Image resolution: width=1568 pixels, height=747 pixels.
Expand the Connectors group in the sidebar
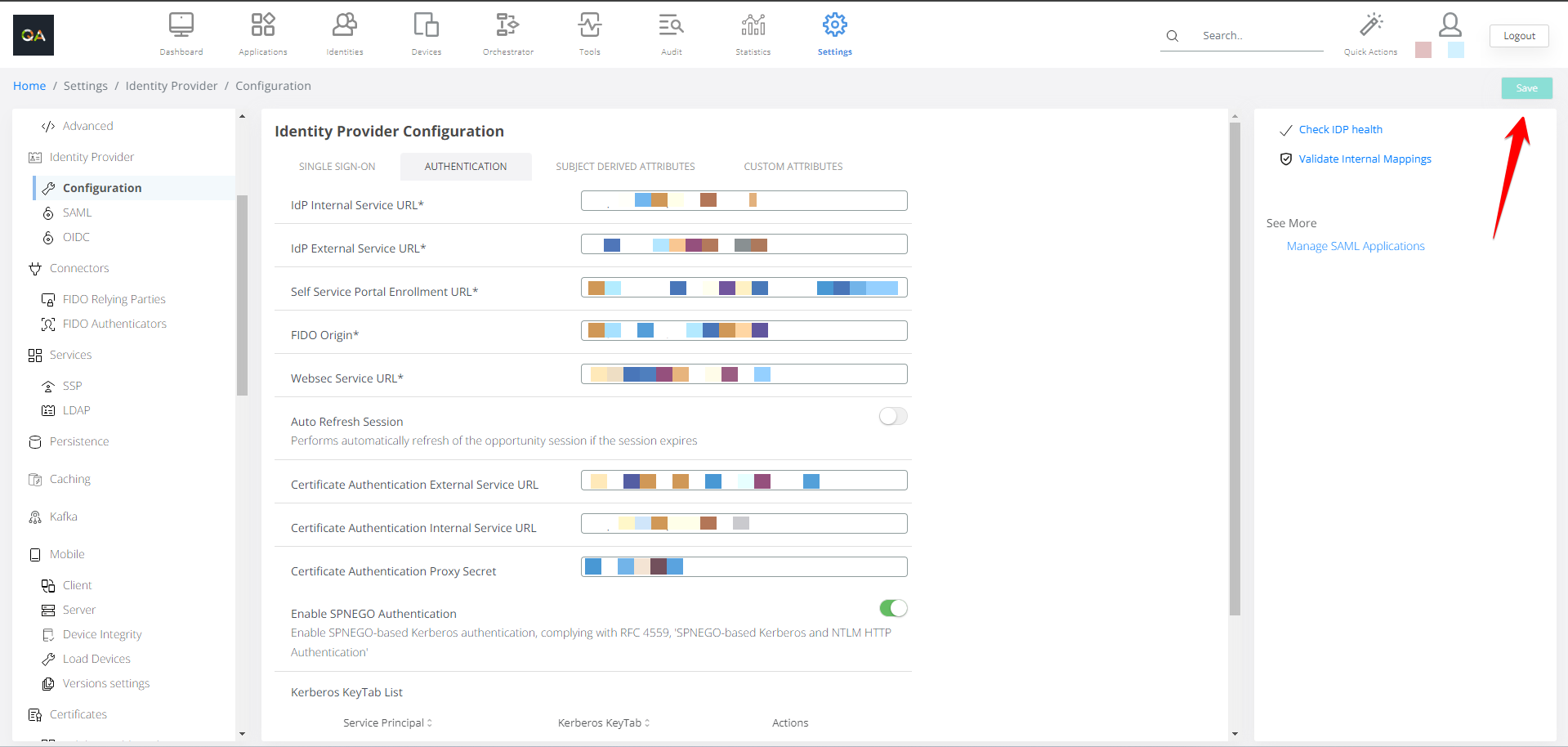pos(78,268)
